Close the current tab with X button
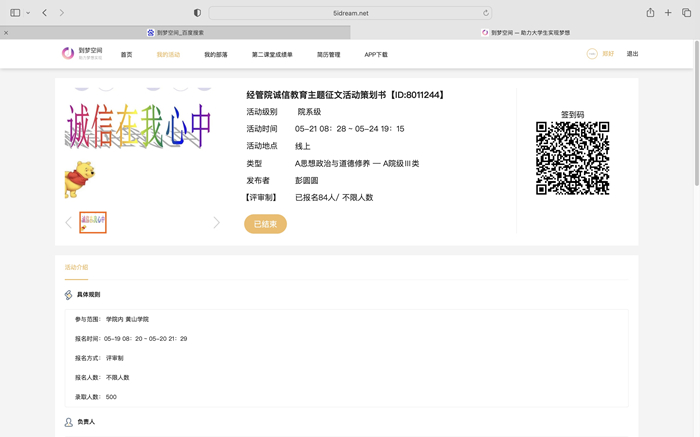This screenshot has height=437, width=700. tap(6, 32)
